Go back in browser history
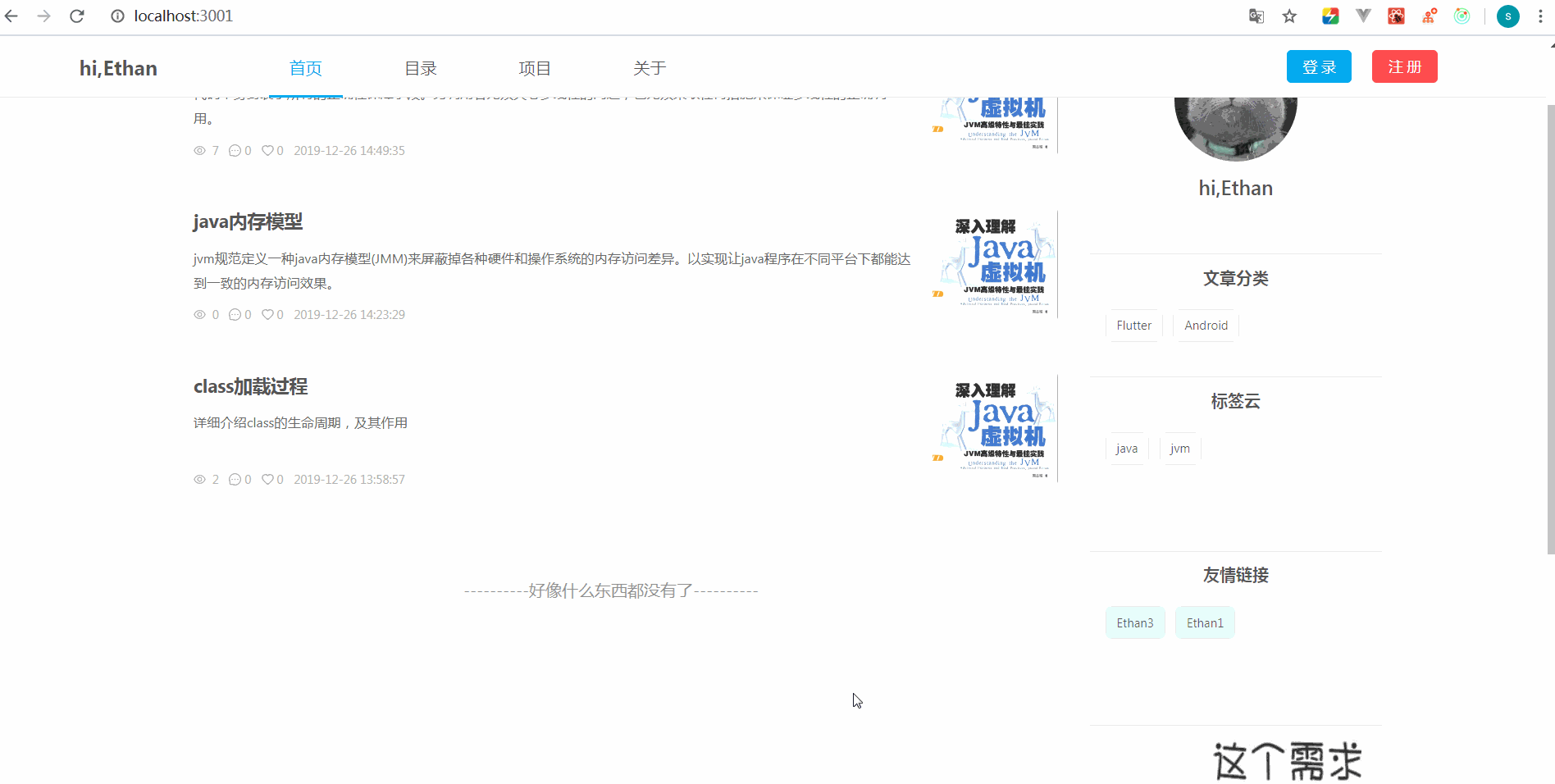The height and width of the screenshot is (784, 1555). (11, 16)
